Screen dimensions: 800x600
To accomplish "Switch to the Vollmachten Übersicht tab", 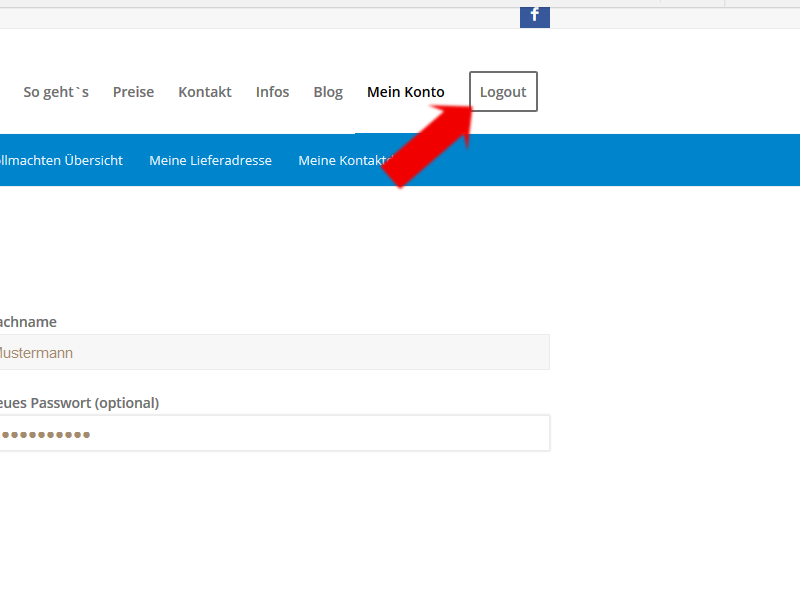I will click(x=62, y=160).
